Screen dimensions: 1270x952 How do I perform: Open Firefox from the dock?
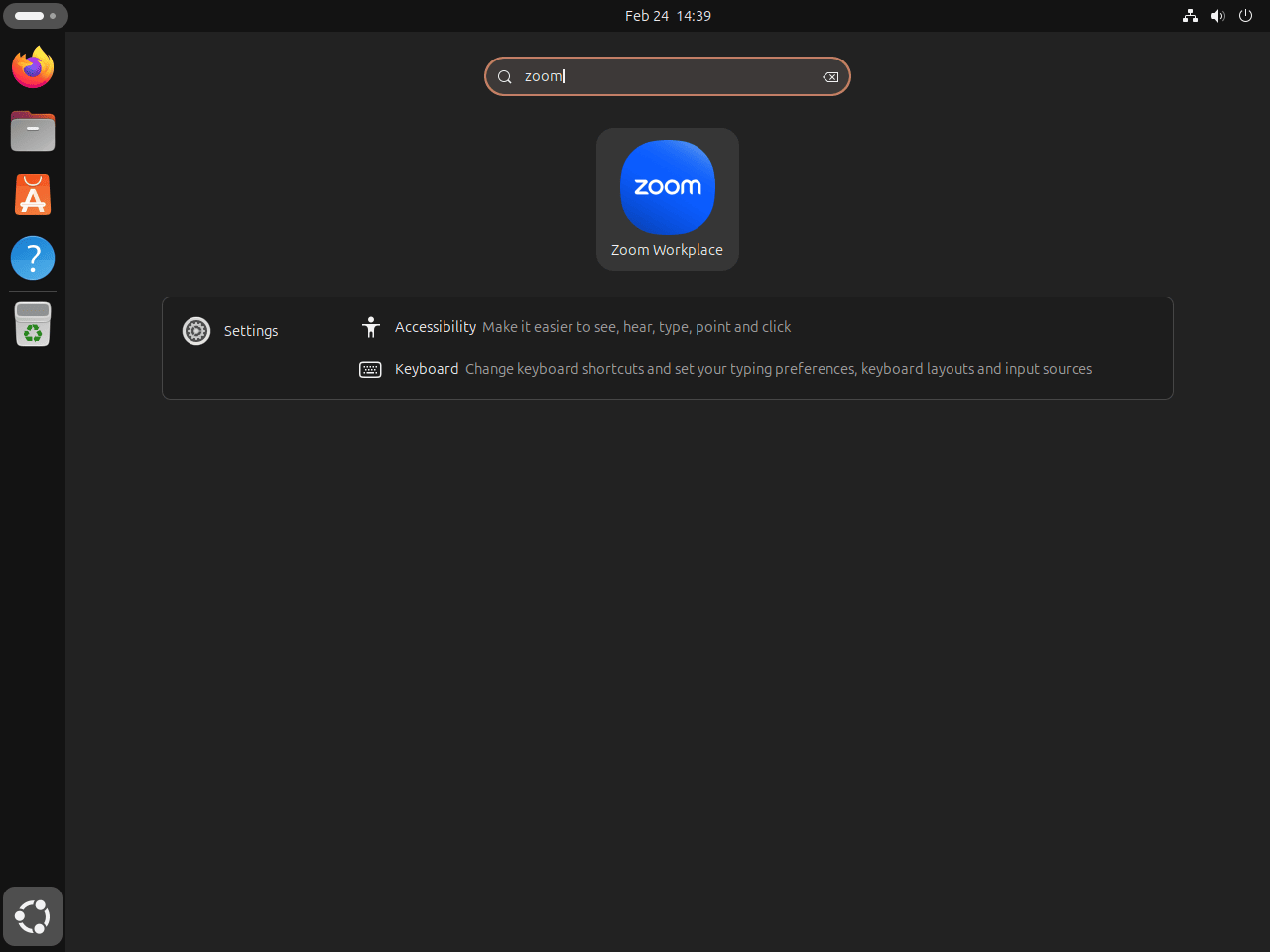[x=32, y=67]
